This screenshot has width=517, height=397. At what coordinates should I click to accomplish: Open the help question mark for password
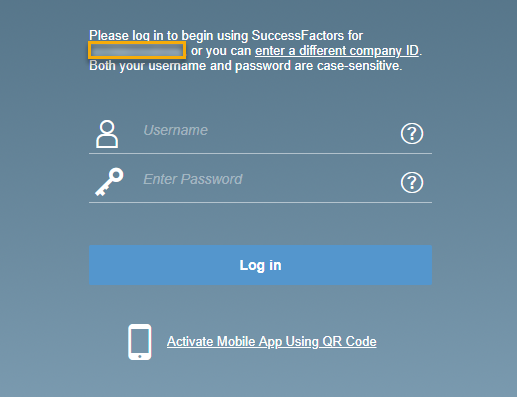pos(412,182)
